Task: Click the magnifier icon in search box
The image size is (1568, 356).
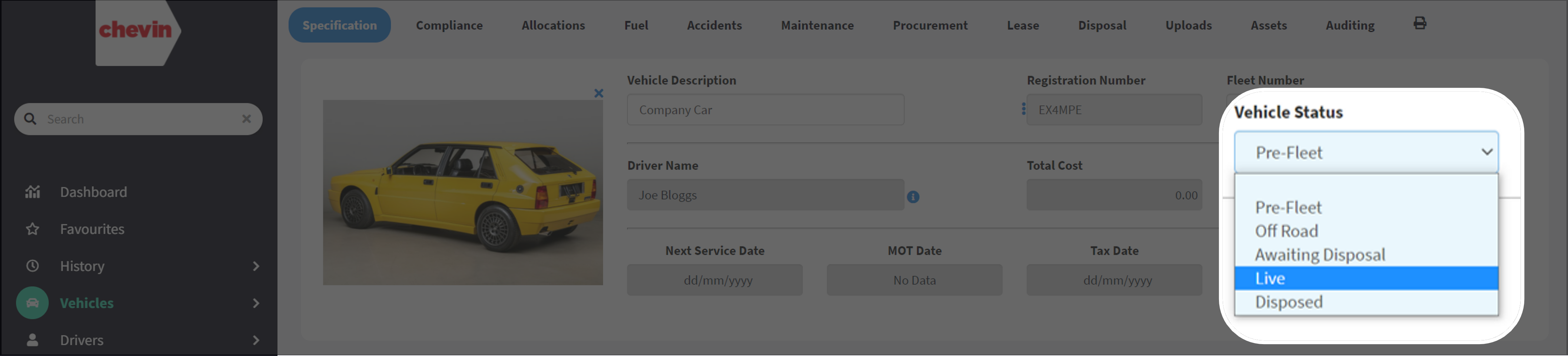Action: [x=30, y=119]
